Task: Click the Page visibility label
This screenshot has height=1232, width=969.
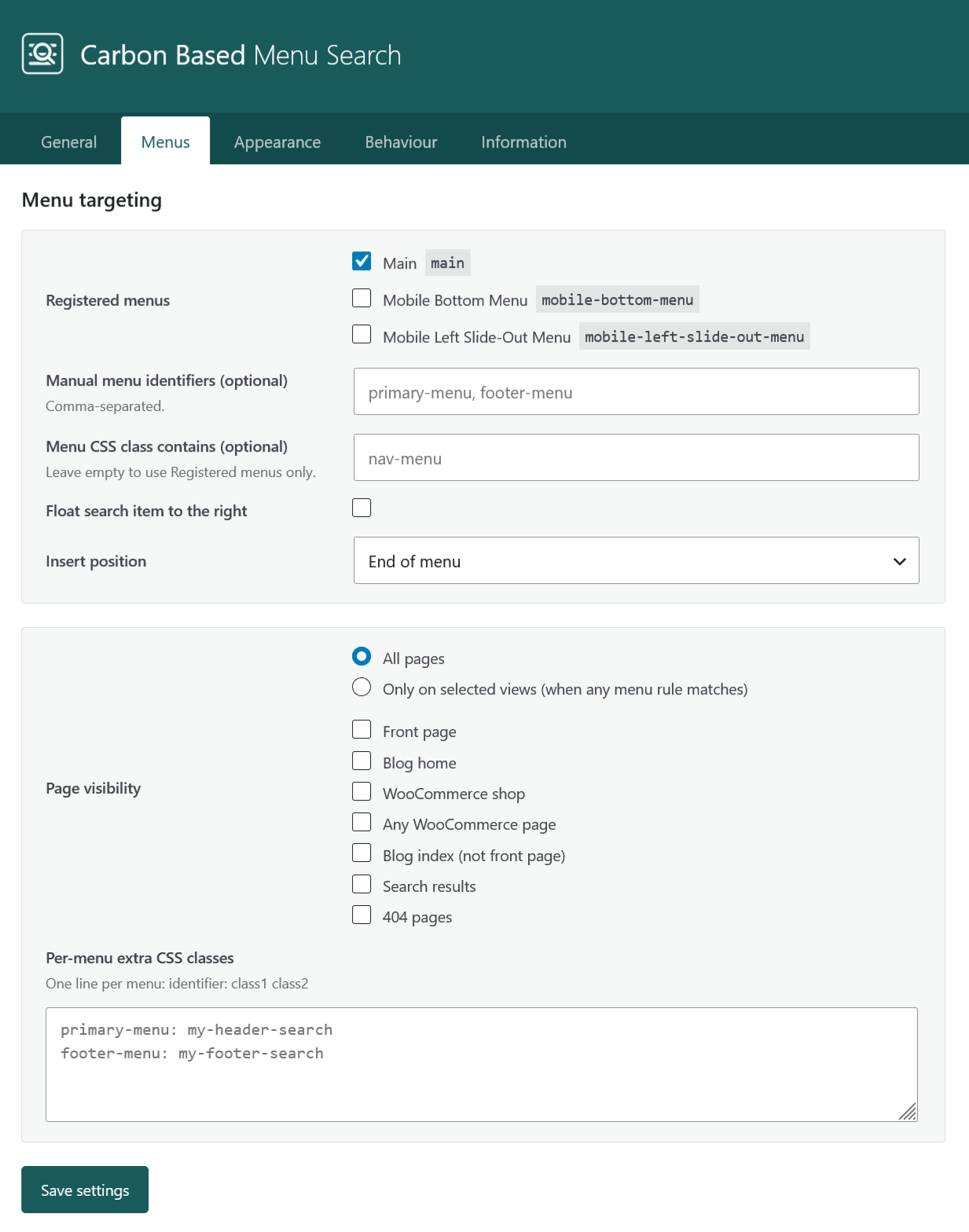Action: (x=94, y=788)
